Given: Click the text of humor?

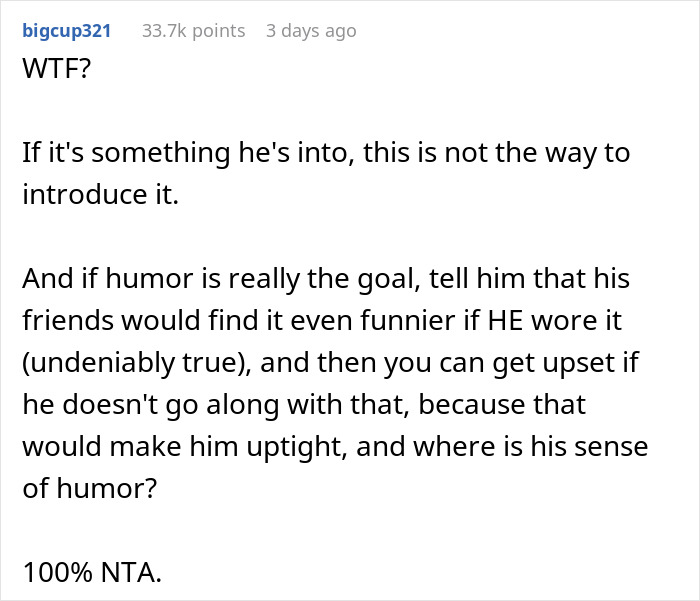Looking at the screenshot, I should pos(90,488).
